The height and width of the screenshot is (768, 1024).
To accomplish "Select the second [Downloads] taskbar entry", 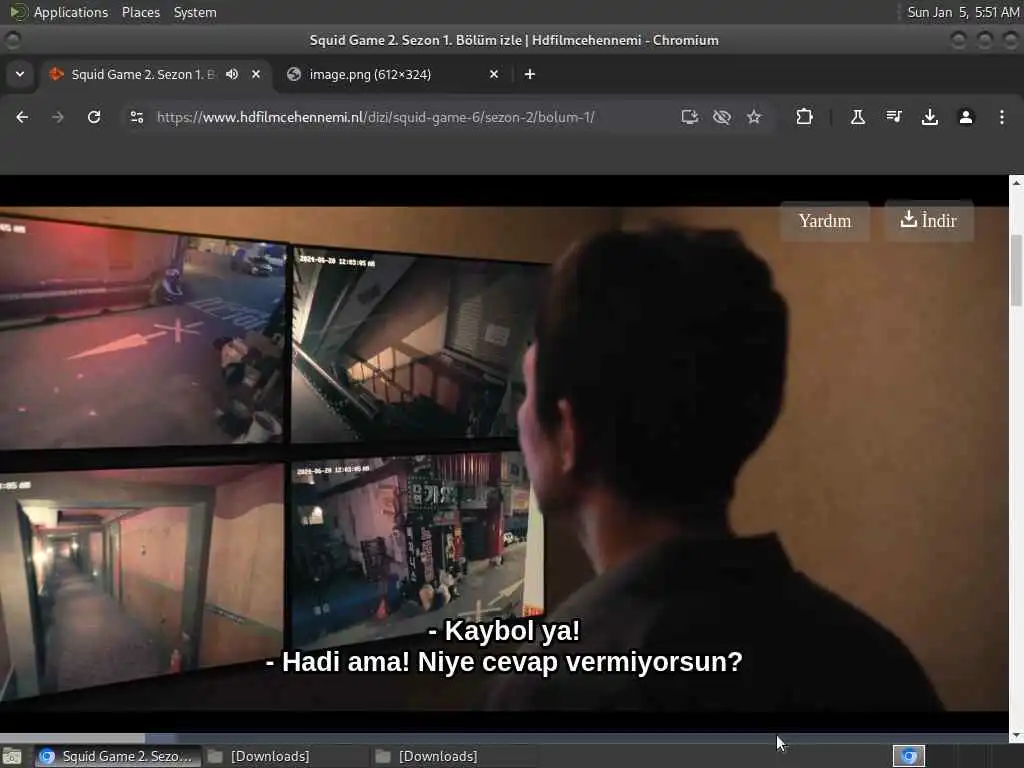I will click(x=454, y=756).
